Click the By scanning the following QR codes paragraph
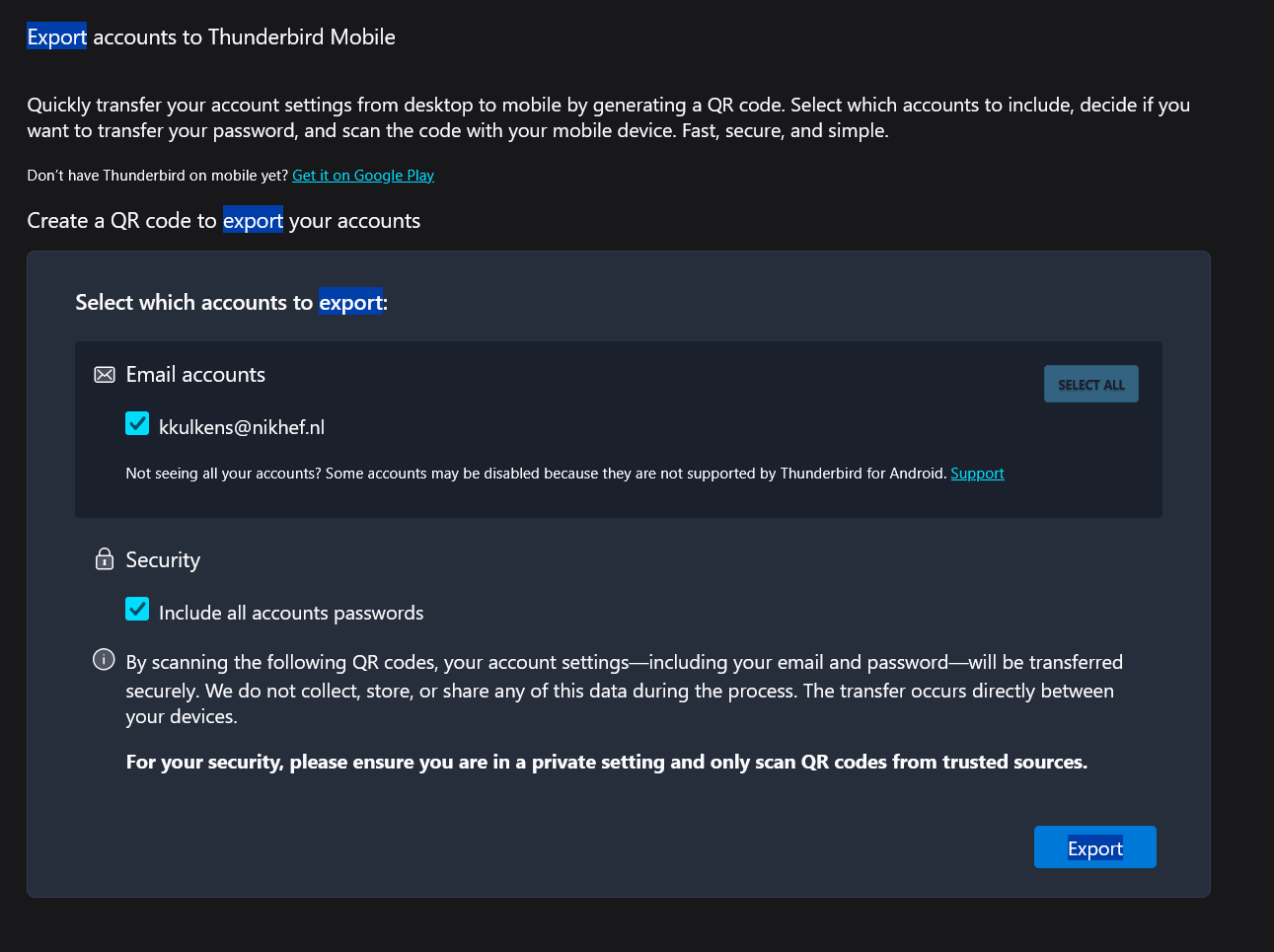 click(625, 689)
